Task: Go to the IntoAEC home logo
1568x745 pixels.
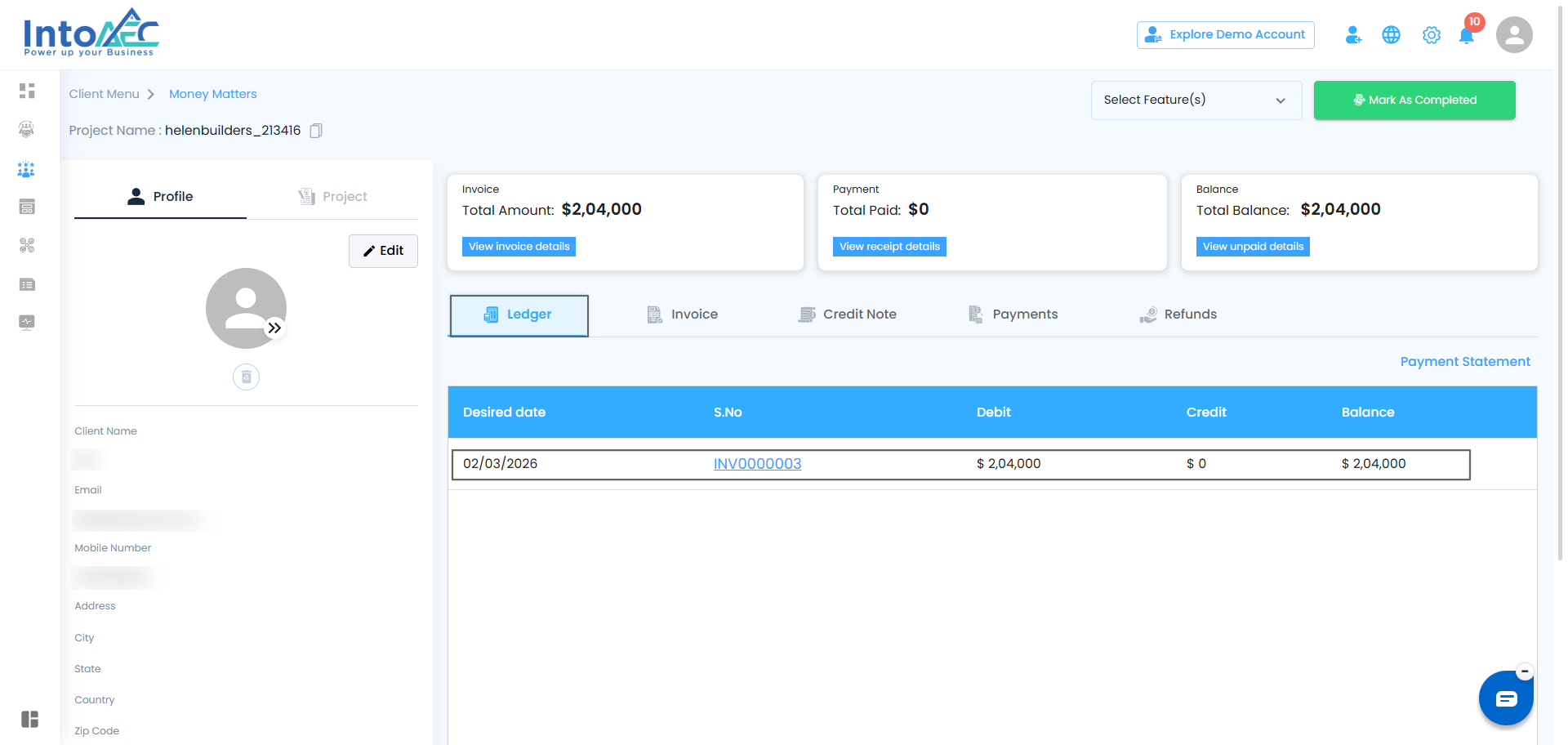Action: [x=91, y=33]
